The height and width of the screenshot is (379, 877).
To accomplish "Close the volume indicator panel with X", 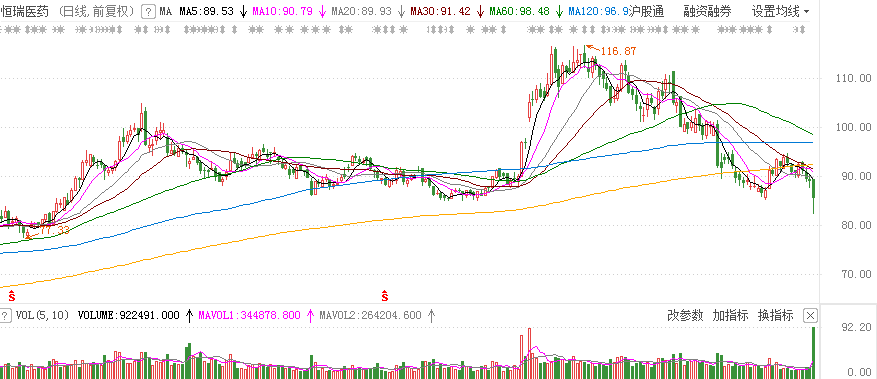I will [x=810, y=316].
